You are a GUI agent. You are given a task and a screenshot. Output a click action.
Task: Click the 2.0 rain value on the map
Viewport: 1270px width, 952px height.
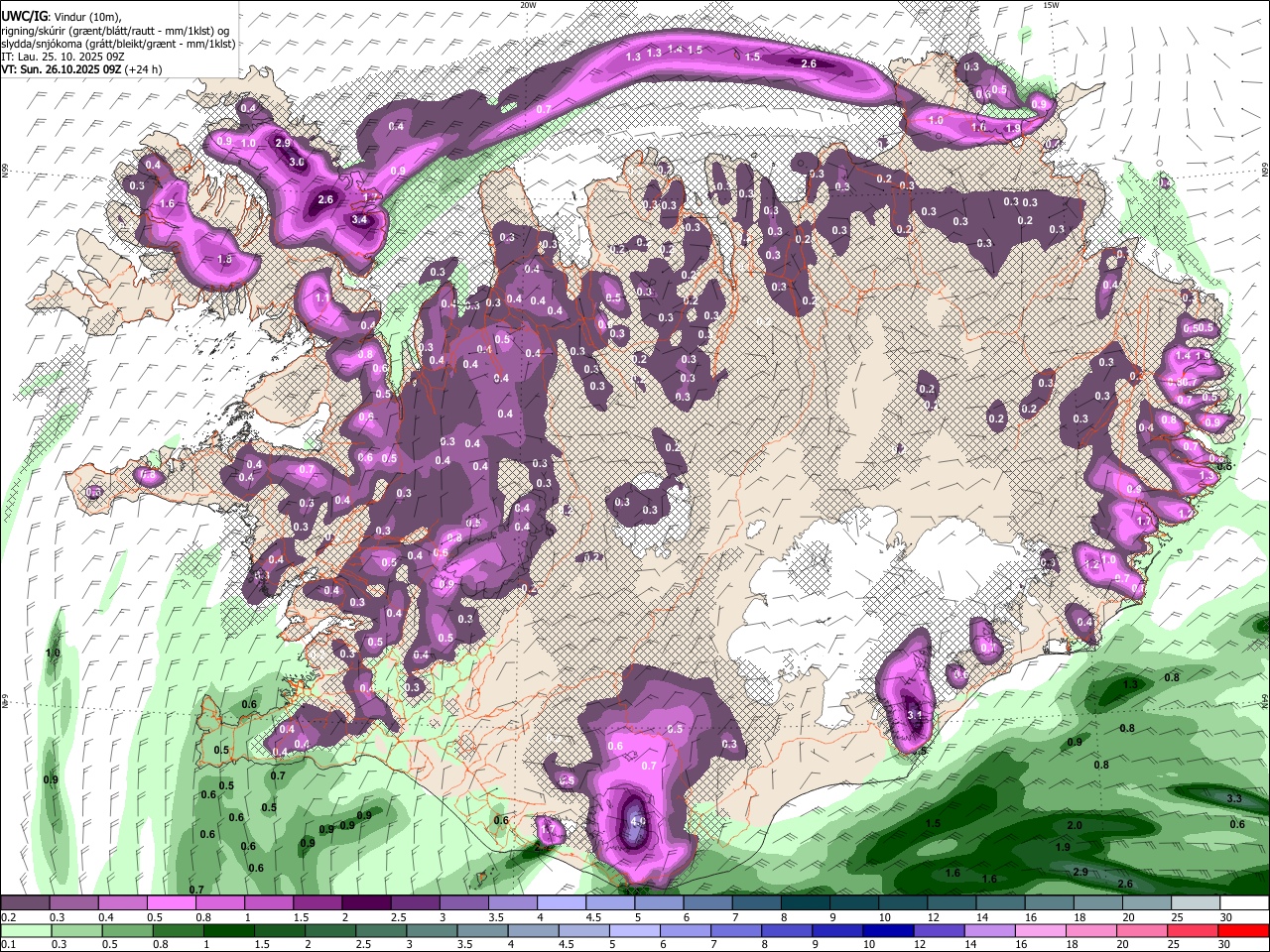[x=1074, y=826]
